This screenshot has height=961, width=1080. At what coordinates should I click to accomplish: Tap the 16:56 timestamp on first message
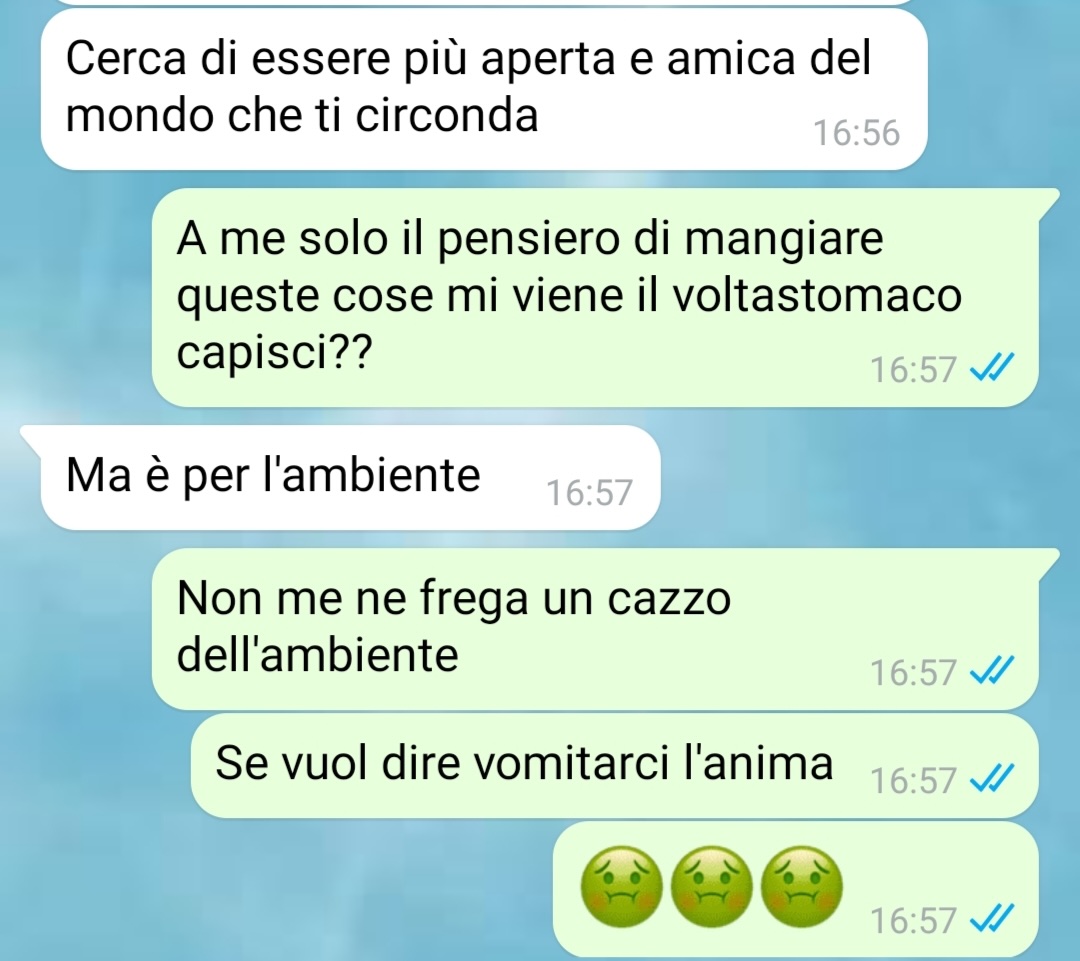(857, 132)
